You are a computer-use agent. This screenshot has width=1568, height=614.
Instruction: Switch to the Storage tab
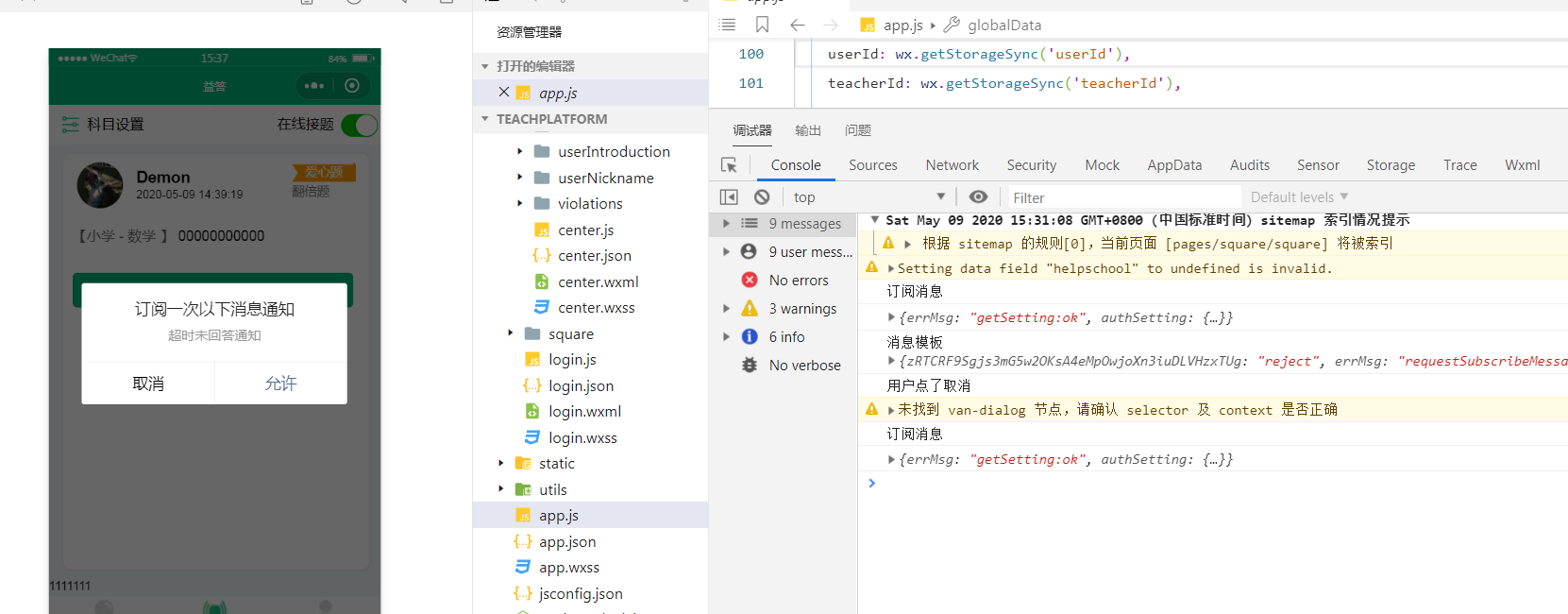click(1391, 165)
